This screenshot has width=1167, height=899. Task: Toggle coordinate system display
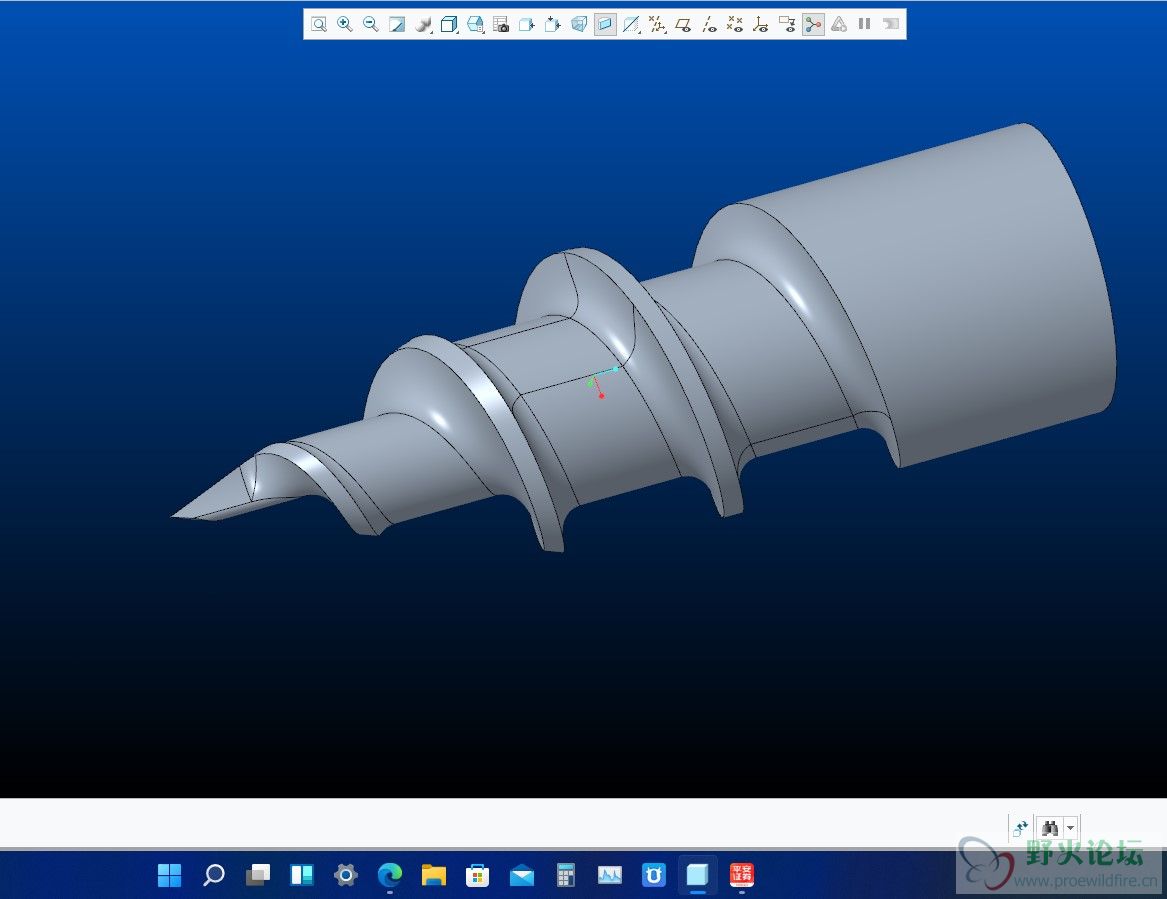pyautogui.click(x=761, y=25)
